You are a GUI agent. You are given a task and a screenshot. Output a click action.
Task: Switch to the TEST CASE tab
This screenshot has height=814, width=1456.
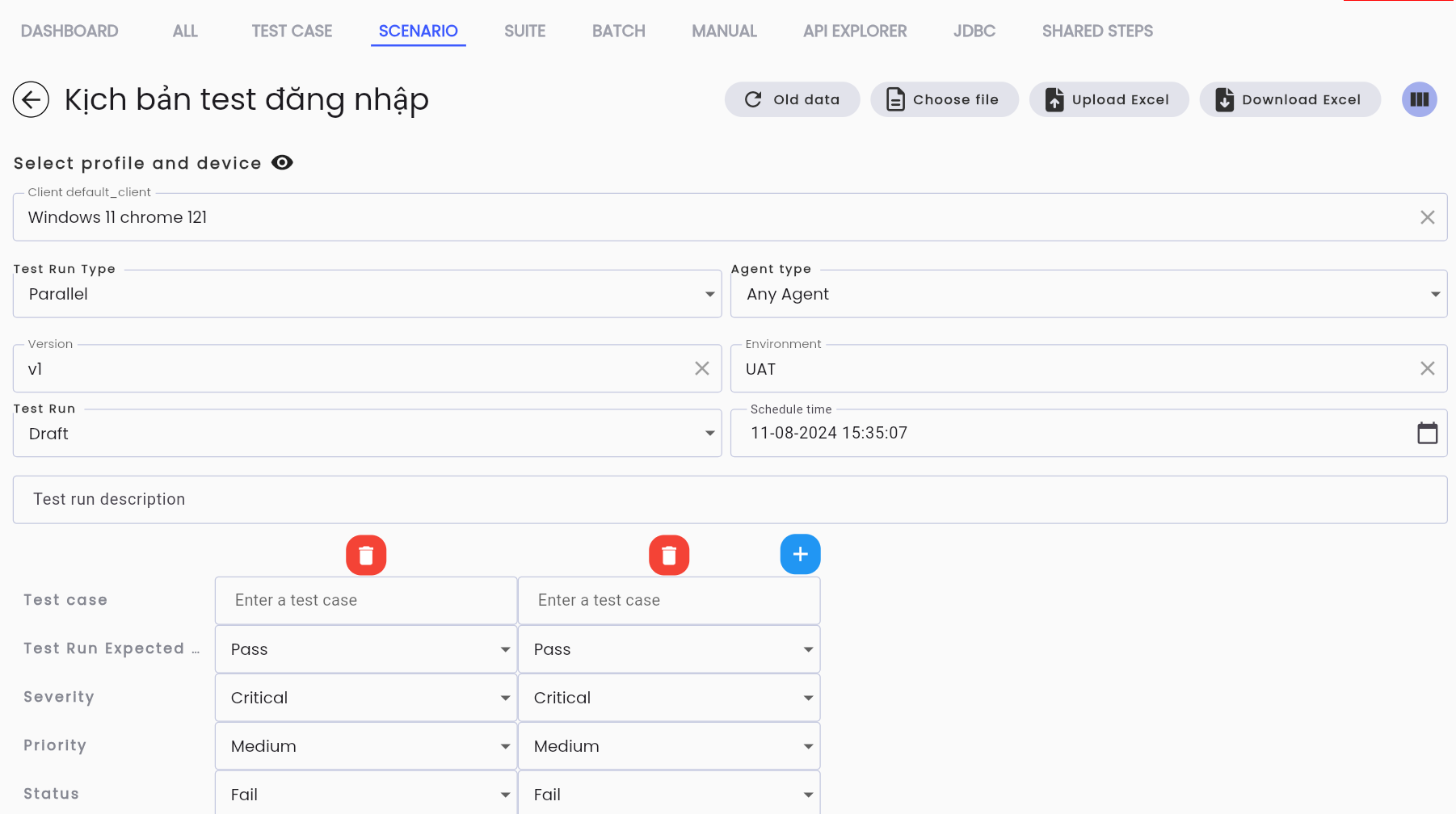(292, 31)
